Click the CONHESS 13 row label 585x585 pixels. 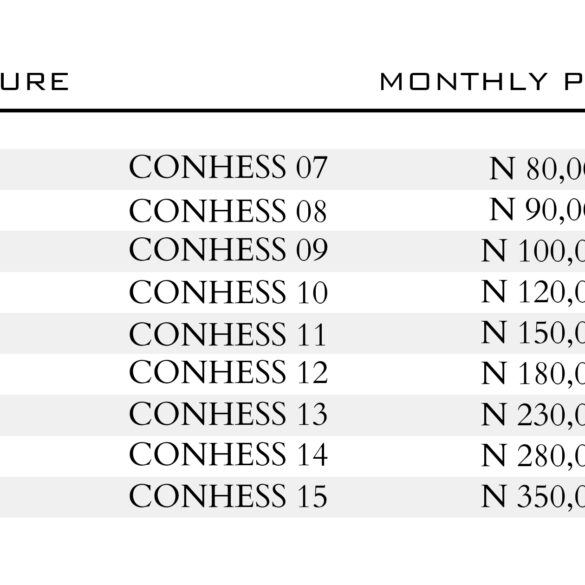(x=228, y=414)
